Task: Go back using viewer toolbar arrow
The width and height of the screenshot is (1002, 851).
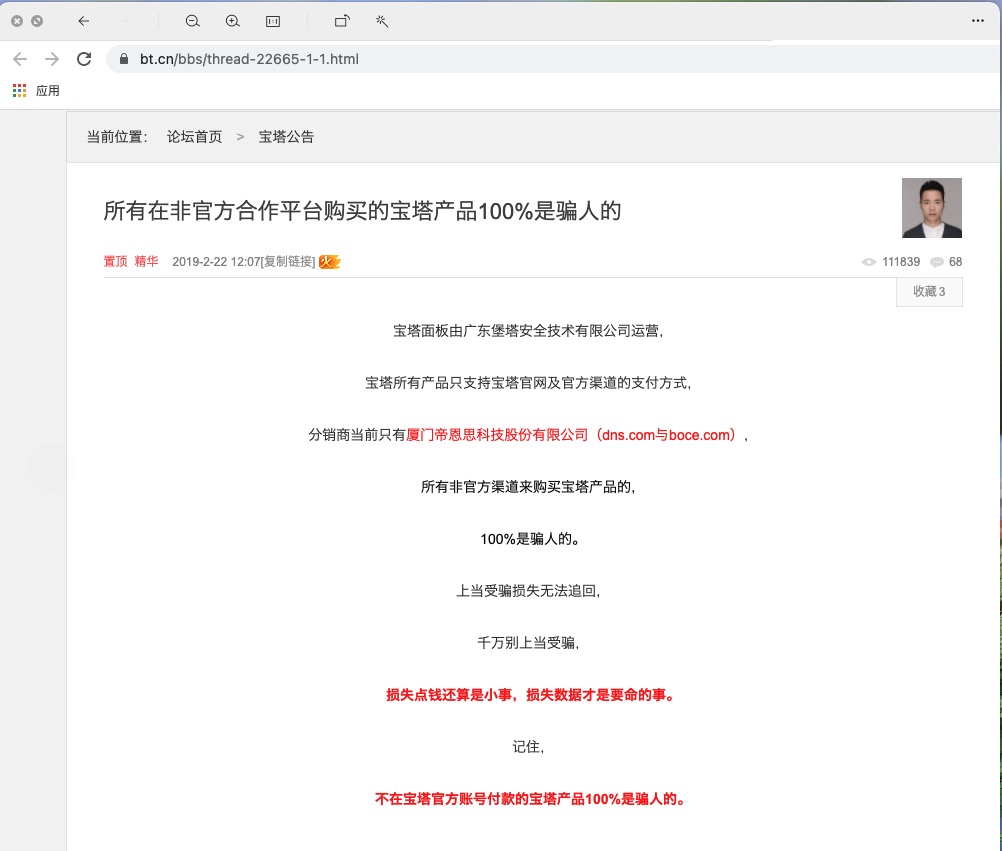Action: (x=84, y=20)
